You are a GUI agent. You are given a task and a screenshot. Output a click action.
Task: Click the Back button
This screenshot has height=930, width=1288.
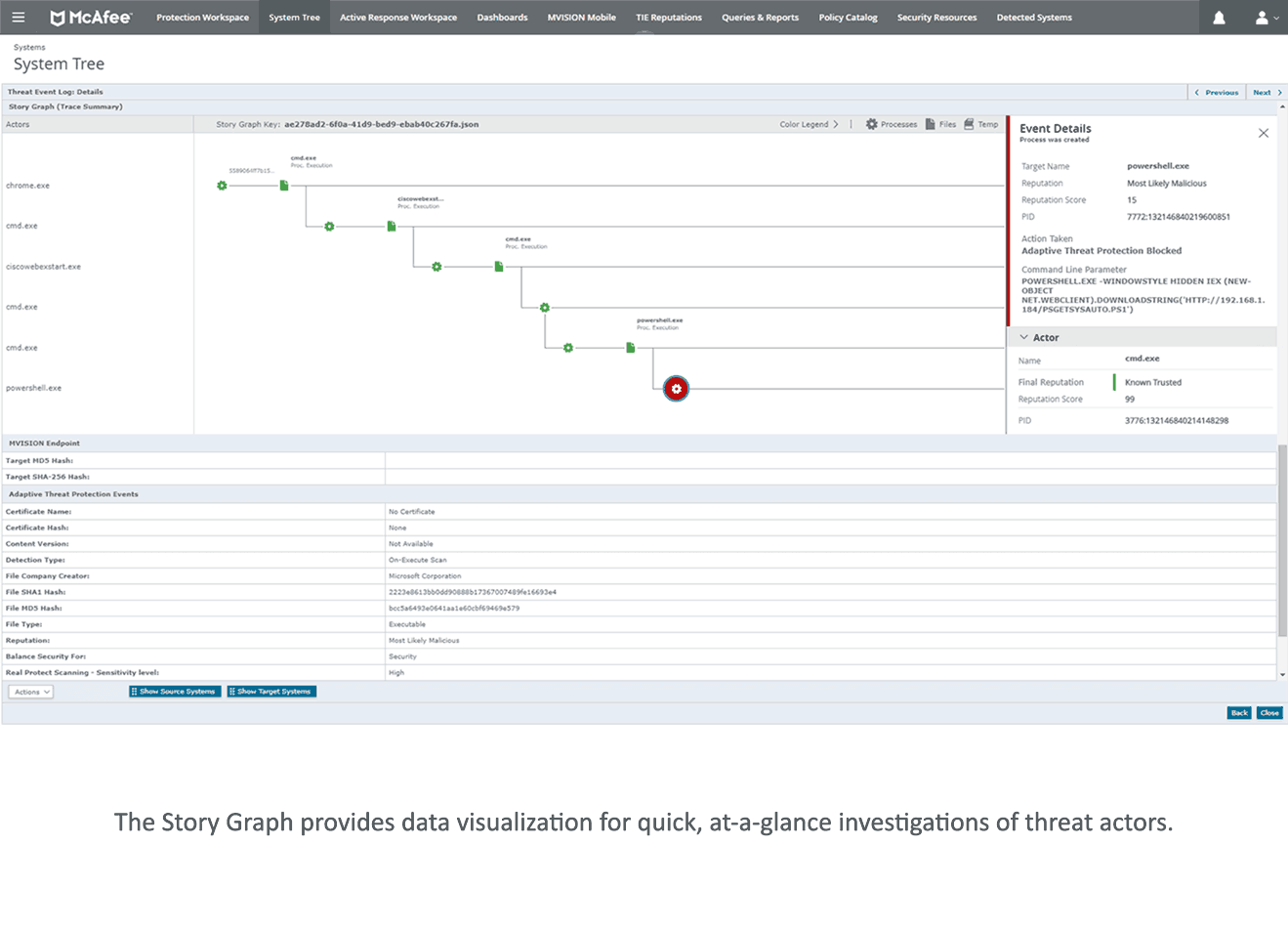[x=1239, y=713]
